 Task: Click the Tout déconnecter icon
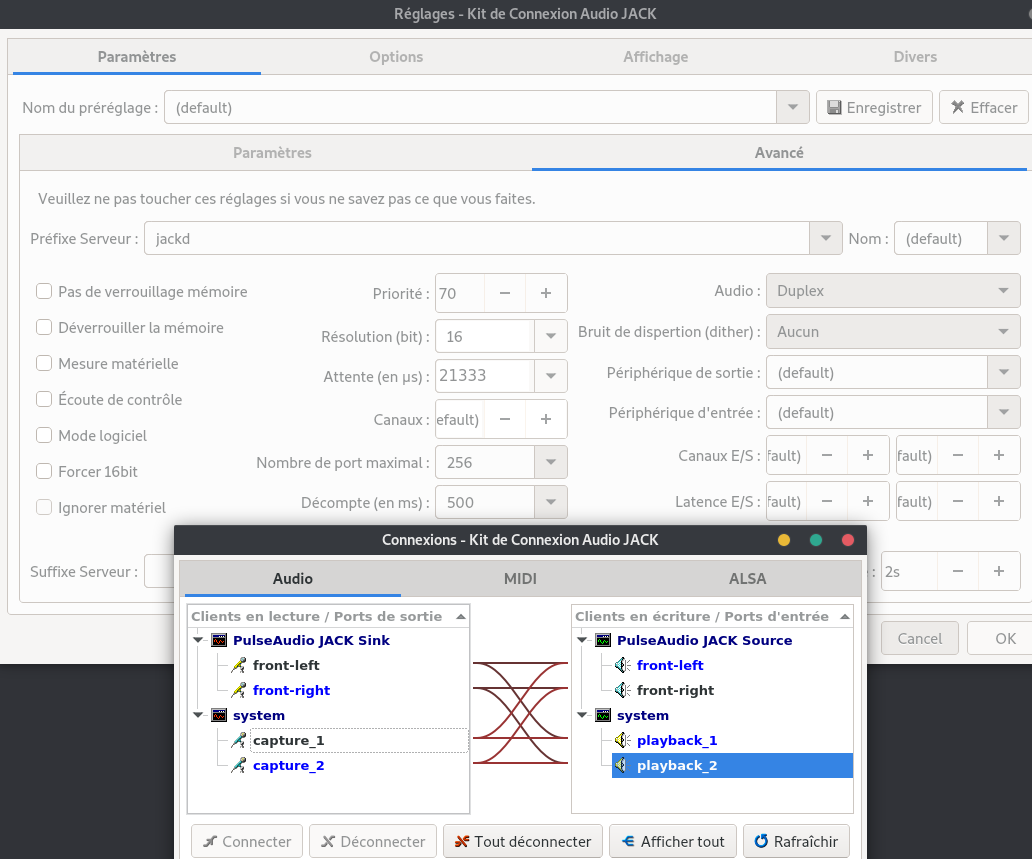coord(461,841)
